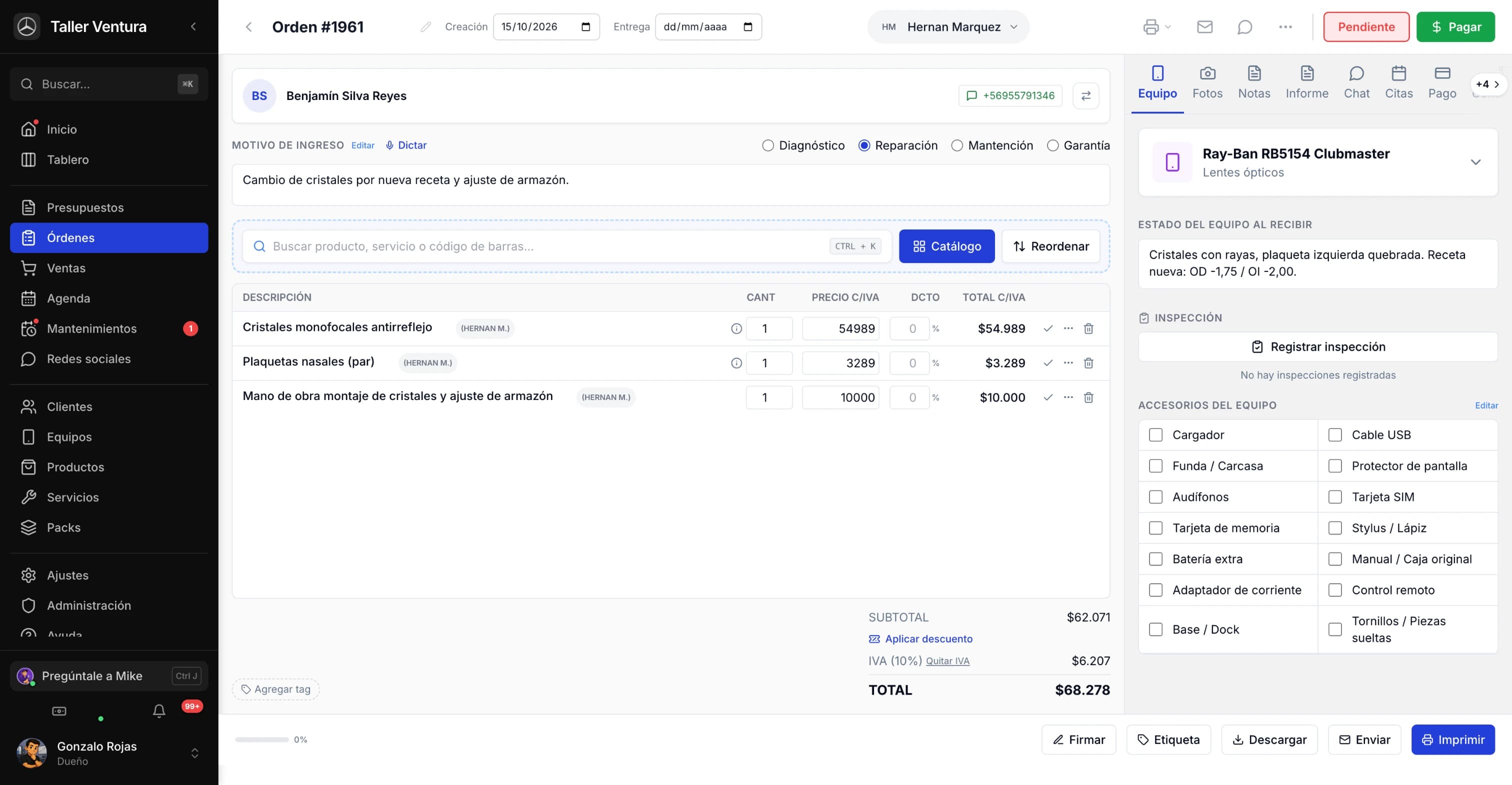Navigate to Inicio home
This screenshot has width=1512, height=785.
(109, 129)
